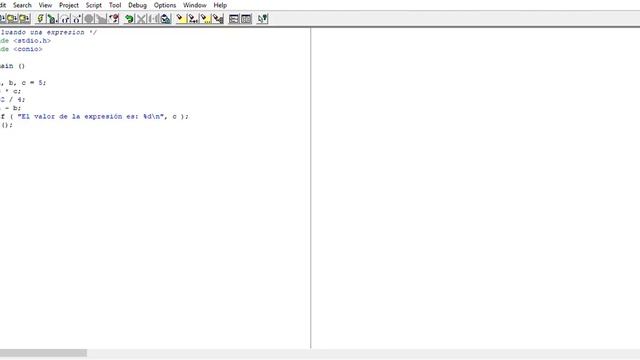Open the Options menu
The image size is (640, 360).
tap(164, 5)
